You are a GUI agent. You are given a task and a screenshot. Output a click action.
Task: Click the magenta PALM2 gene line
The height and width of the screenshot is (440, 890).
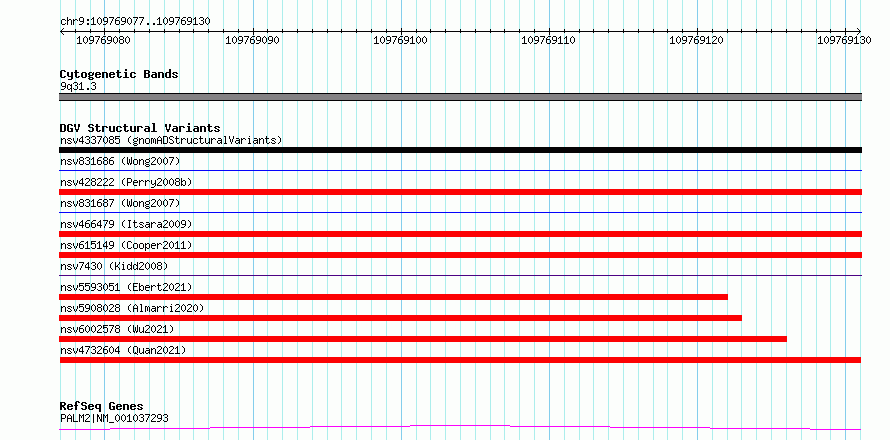pyautogui.click(x=460, y=427)
